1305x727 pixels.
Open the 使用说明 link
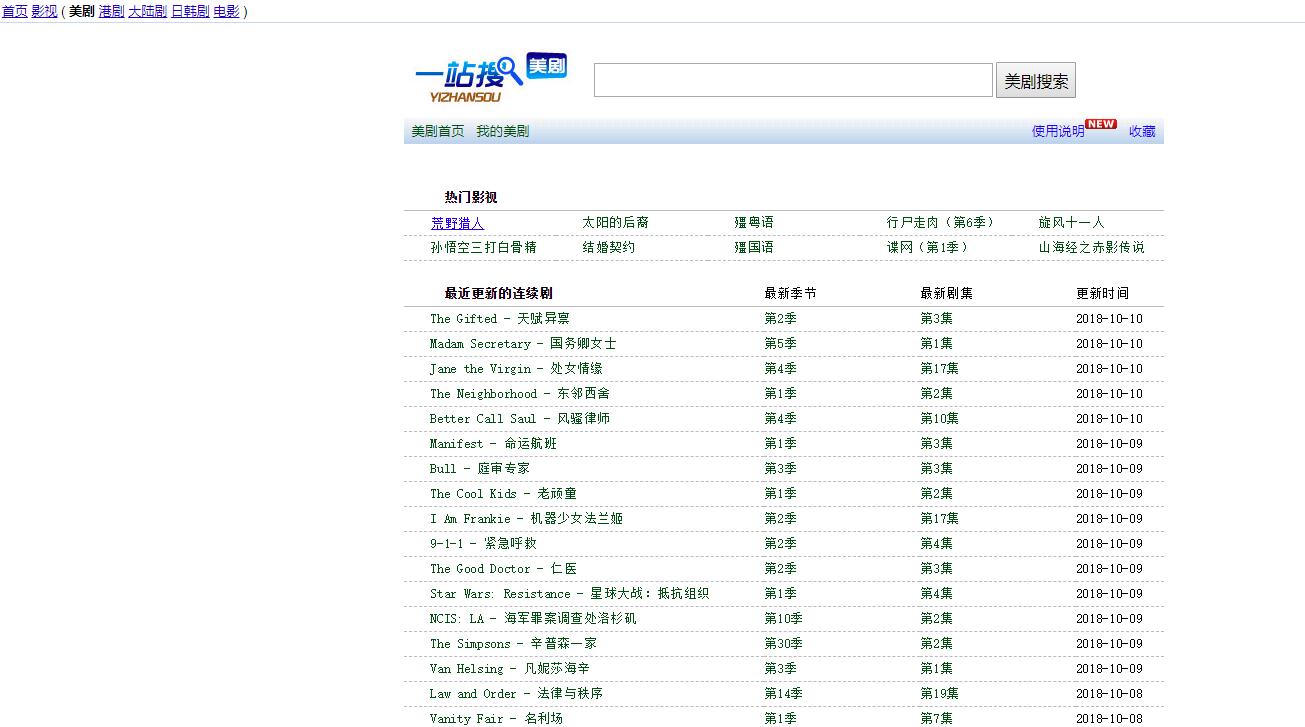point(1058,131)
